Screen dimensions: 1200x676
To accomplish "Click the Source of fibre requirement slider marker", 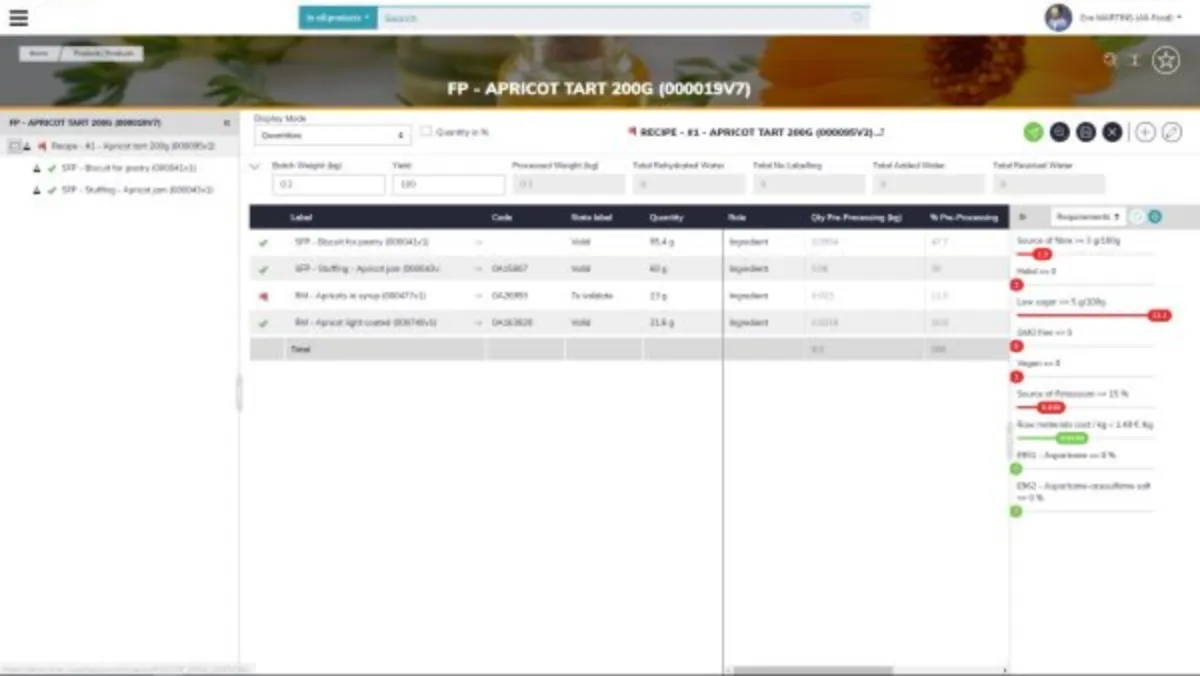I will tap(1042, 255).
